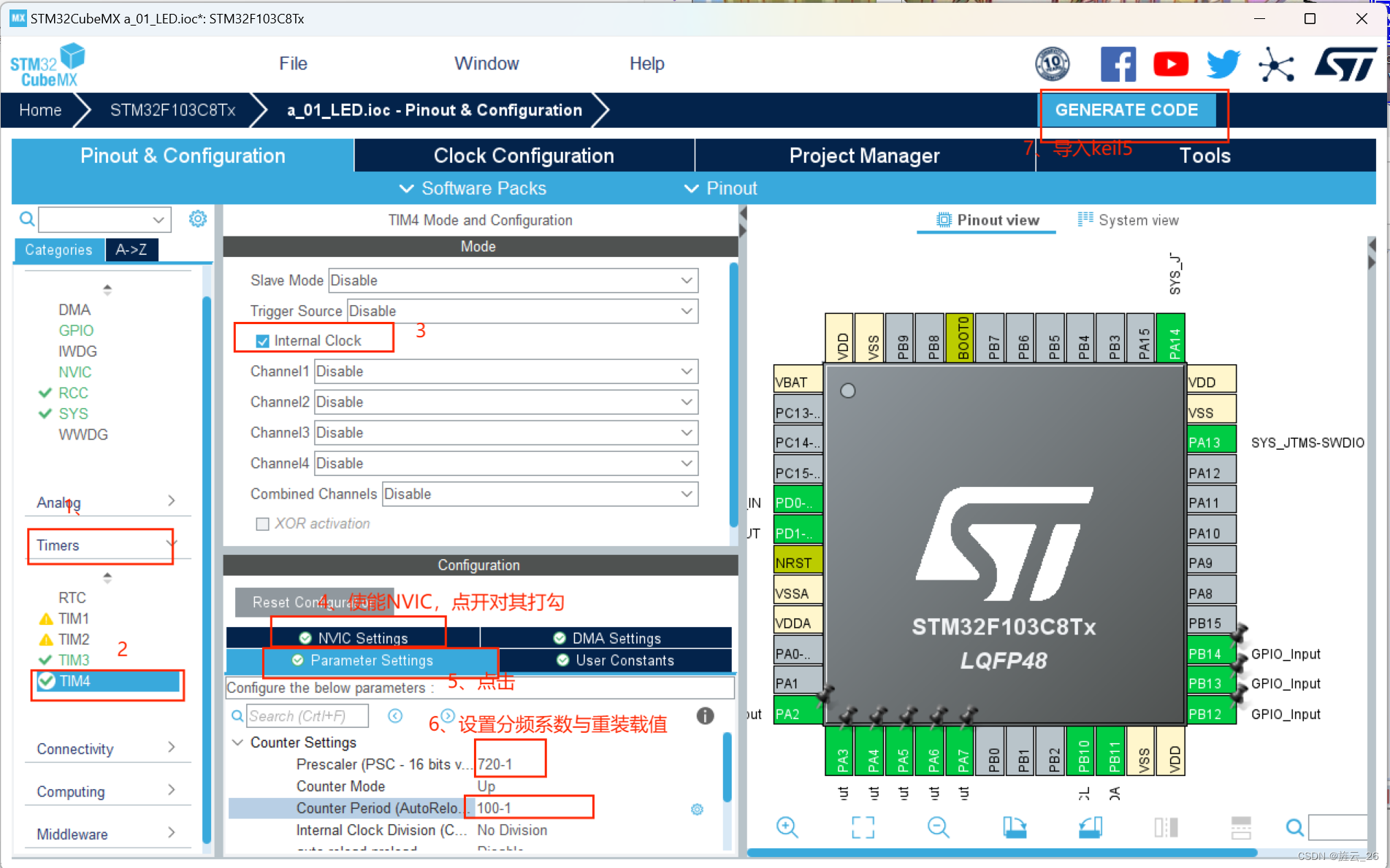
Task: Toggle the XOR activation checkbox
Action: tap(261, 523)
